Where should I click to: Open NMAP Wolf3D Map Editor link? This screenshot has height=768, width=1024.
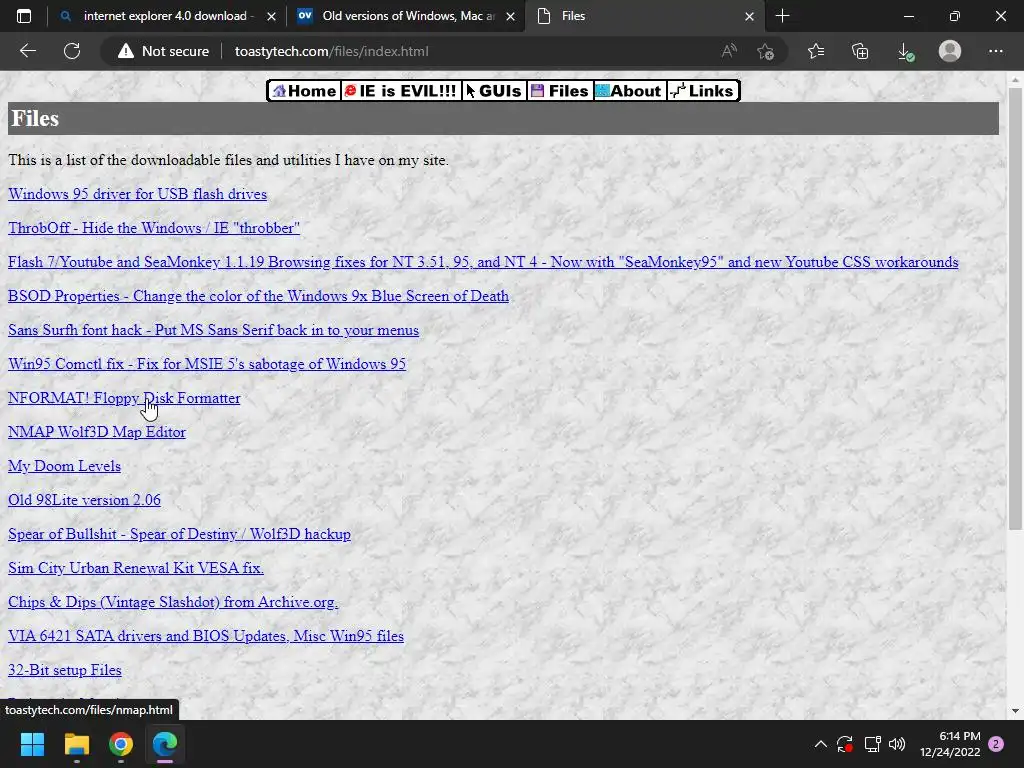(97, 432)
